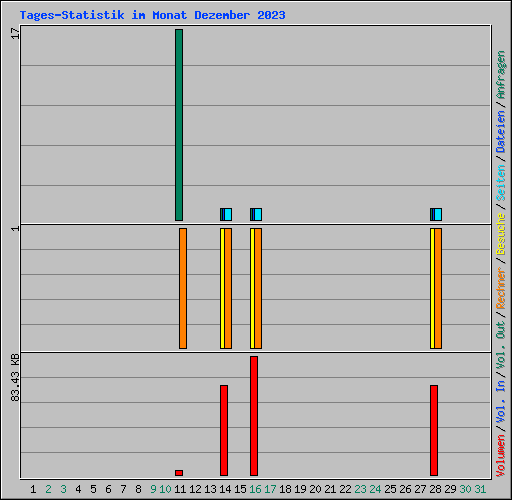
Task: Click the 83.43 KB y-axis label
Action: click(x=15, y=378)
